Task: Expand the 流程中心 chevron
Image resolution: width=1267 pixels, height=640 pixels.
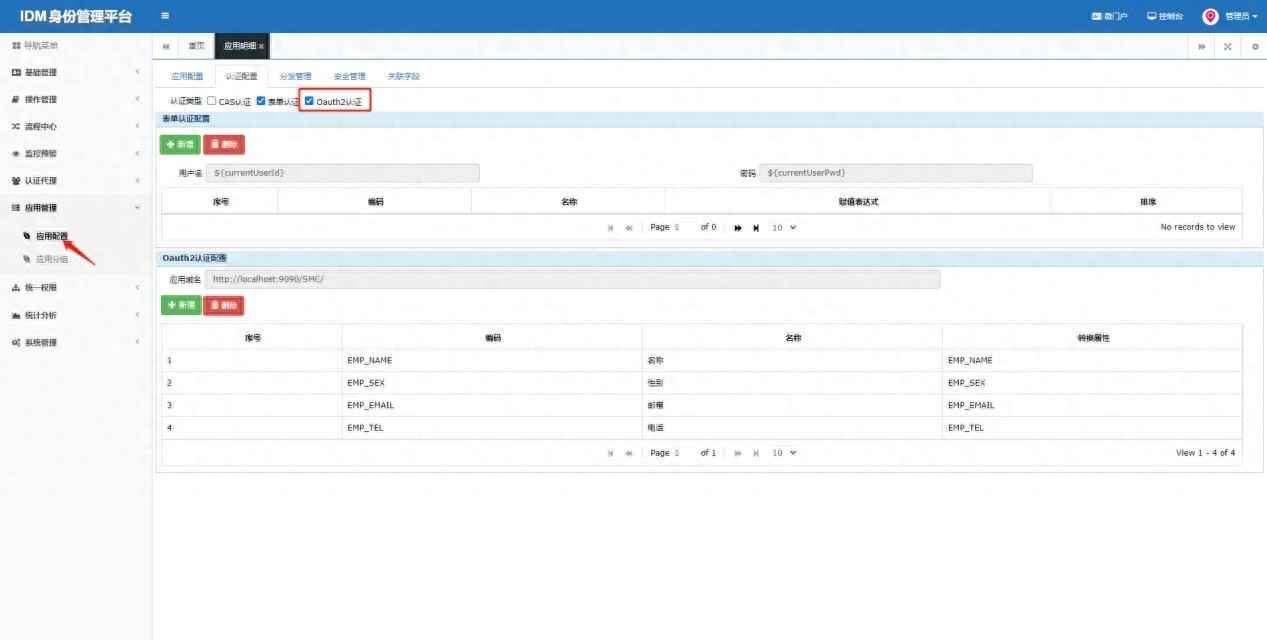Action: (x=137, y=126)
